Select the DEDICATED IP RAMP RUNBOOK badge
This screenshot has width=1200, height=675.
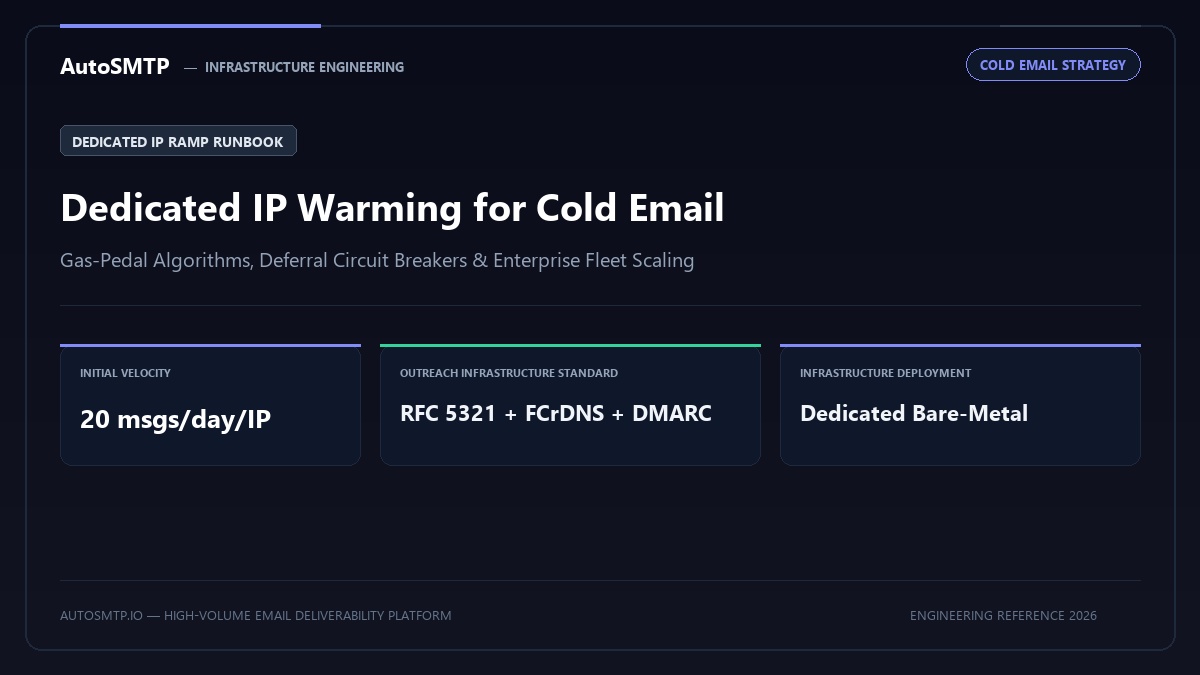[x=178, y=141]
